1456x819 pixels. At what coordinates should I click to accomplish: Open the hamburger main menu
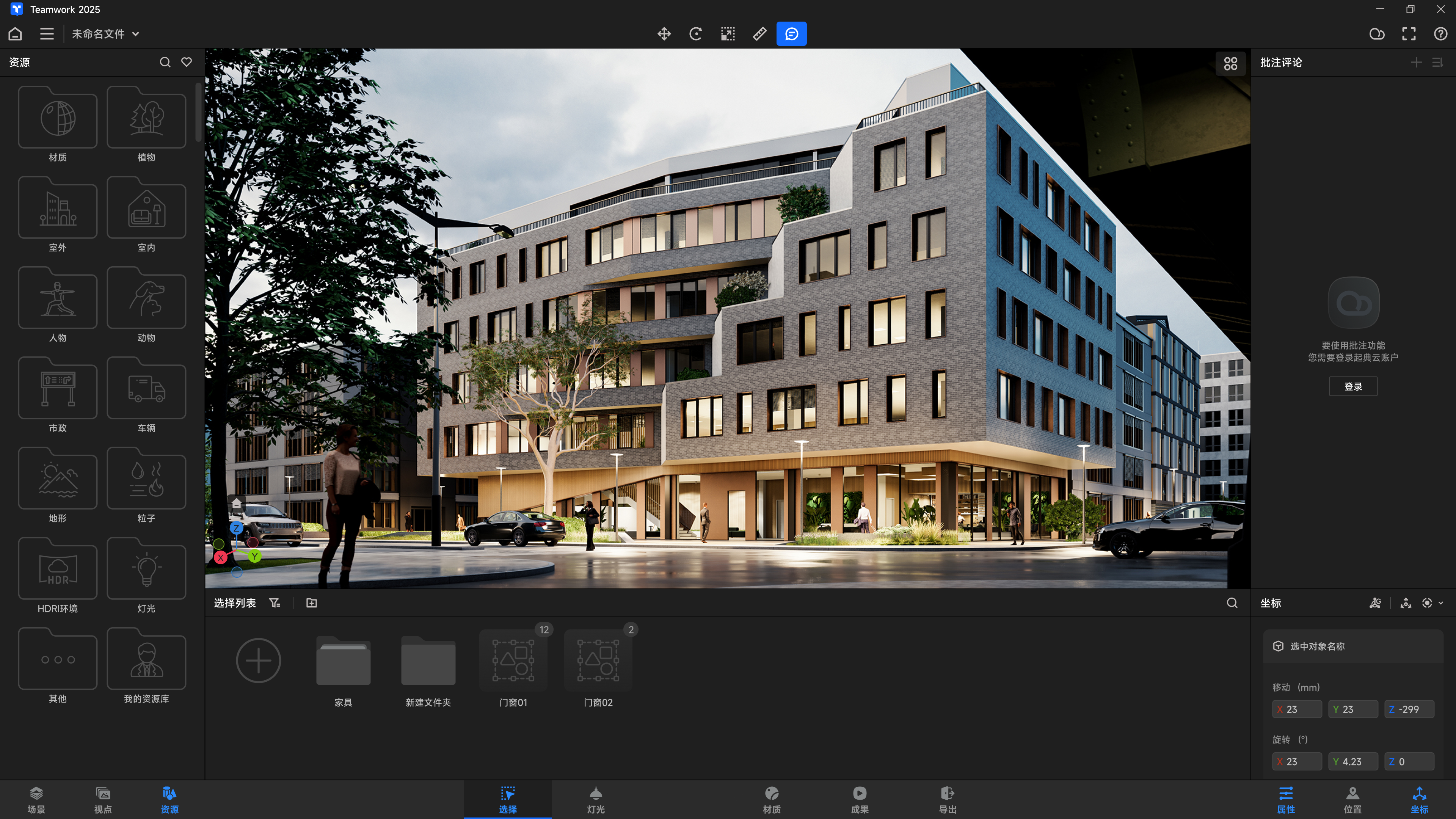pyautogui.click(x=47, y=34)
